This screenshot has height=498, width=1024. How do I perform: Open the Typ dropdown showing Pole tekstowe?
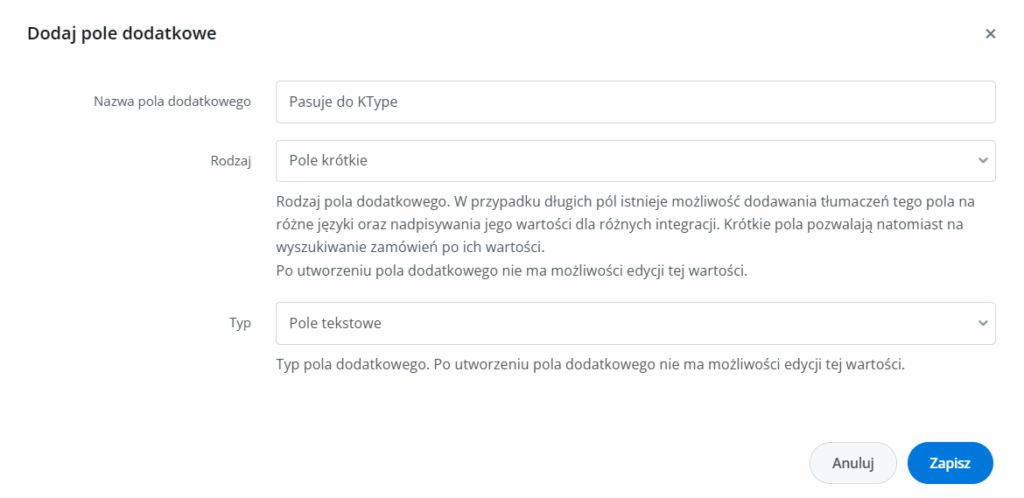[x=635, y=323]
